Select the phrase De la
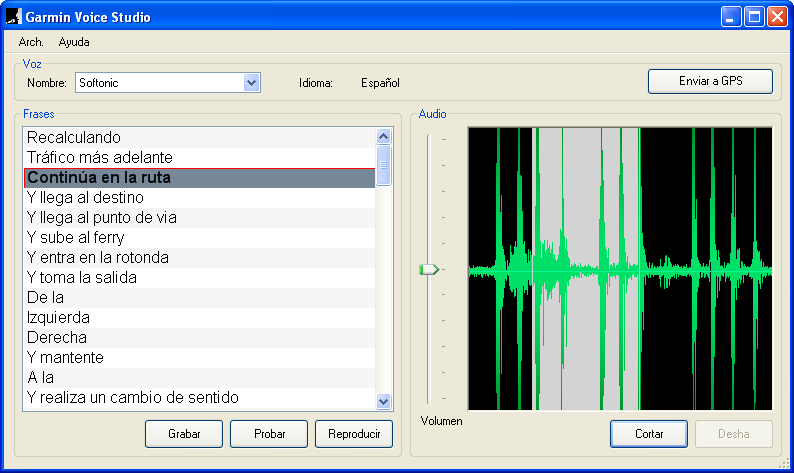794x473 pixels. (199, 298)
